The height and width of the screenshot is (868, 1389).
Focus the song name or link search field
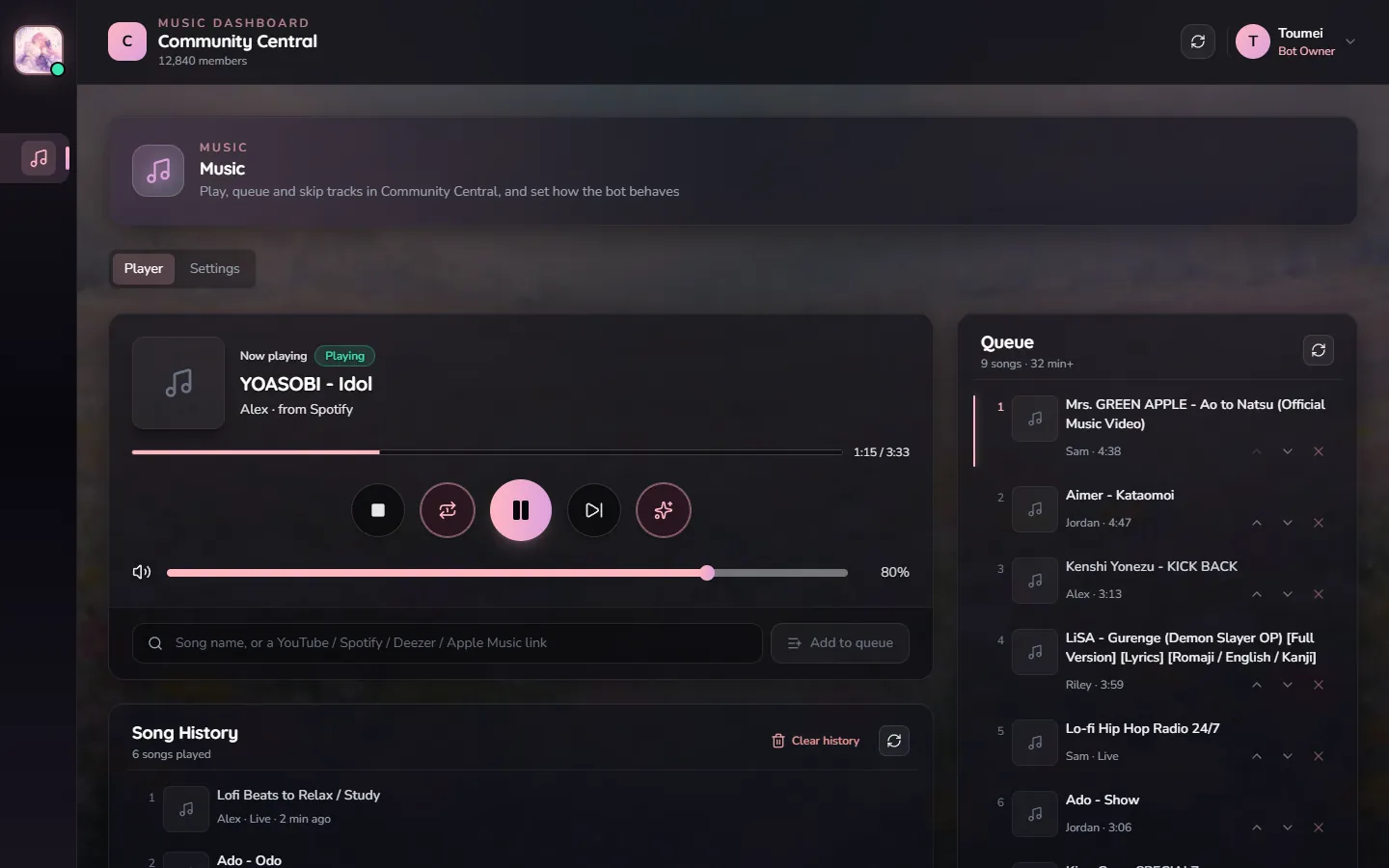coord(448,643)
